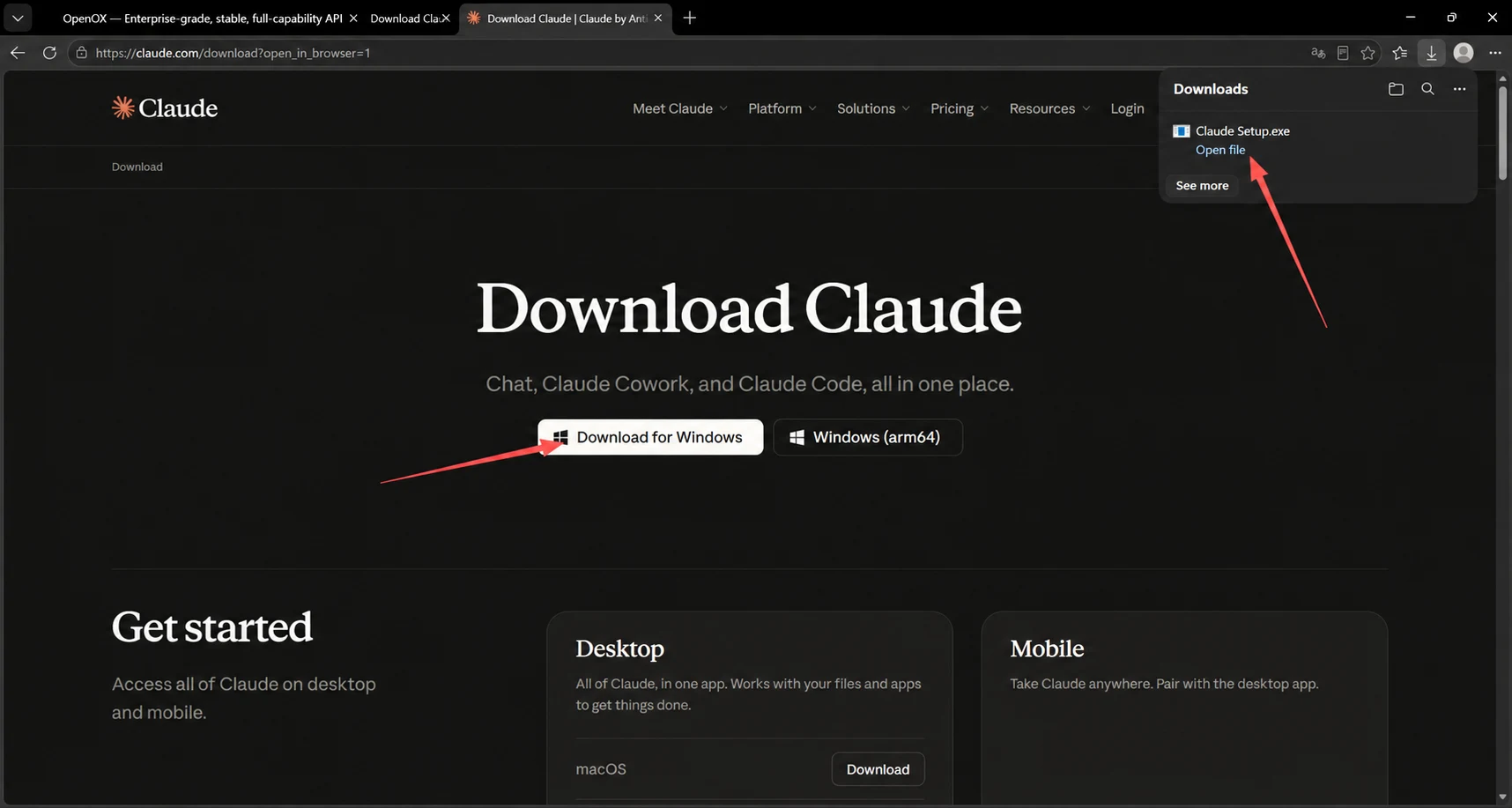This screenshot has width=1512, height=808.
Task: Click the Login link
Action: click(1127, 108)
